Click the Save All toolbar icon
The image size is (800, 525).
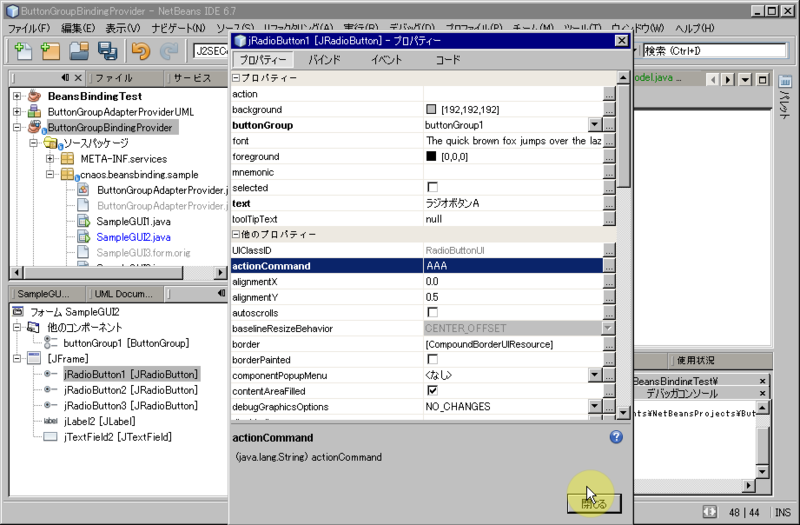(x=108, y=51)
